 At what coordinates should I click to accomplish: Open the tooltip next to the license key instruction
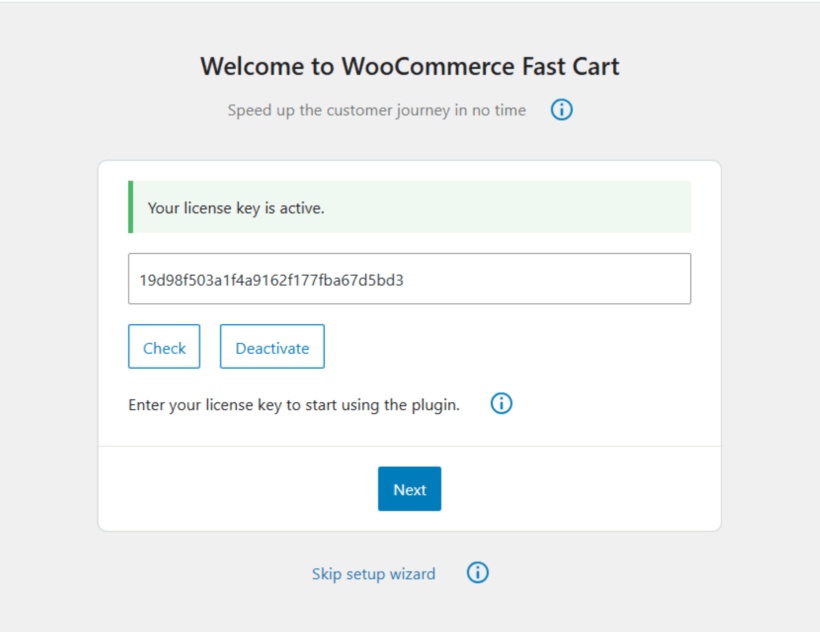tap(501, 403)
